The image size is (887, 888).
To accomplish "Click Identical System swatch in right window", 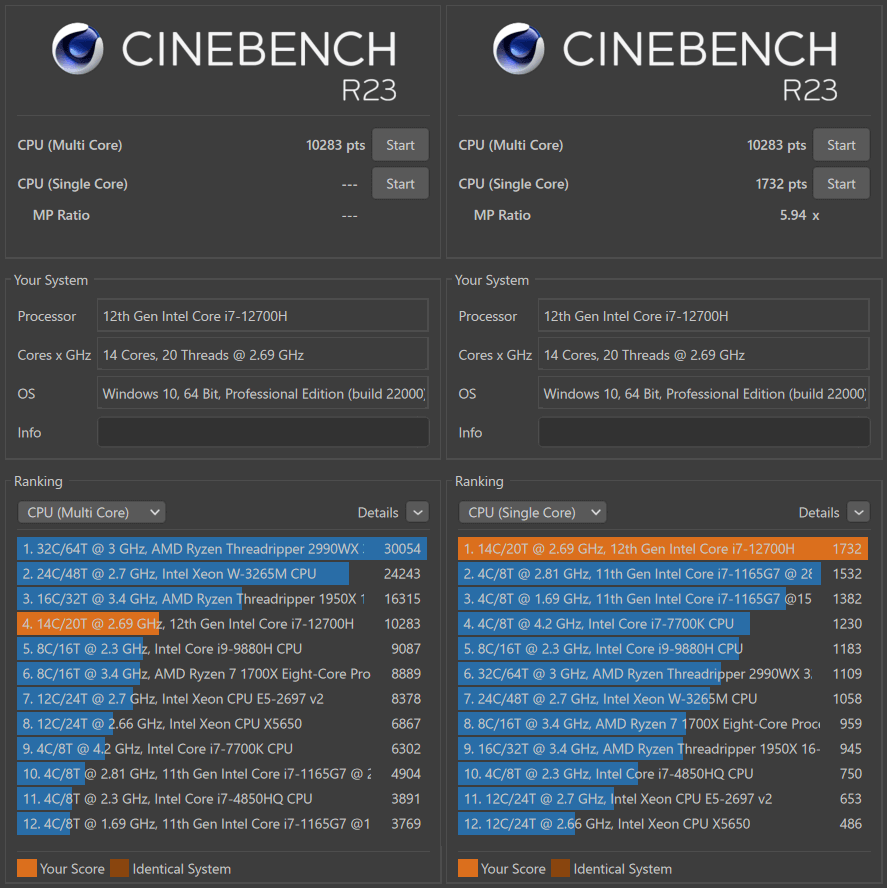I will pyautogui.click(x=561, y=868).
